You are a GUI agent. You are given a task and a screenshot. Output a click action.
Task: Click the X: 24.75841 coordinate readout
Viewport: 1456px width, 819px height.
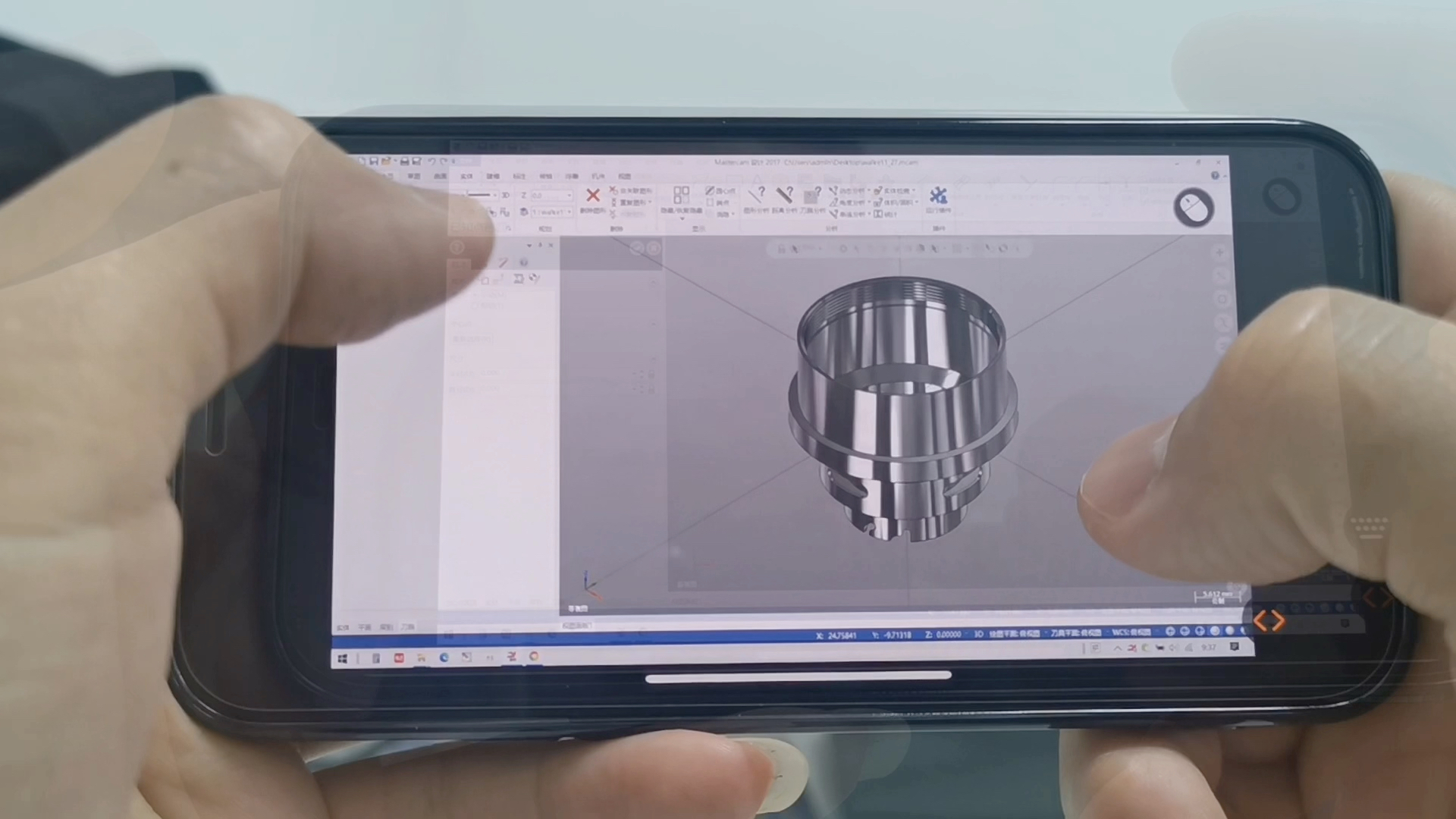(836, 635)
